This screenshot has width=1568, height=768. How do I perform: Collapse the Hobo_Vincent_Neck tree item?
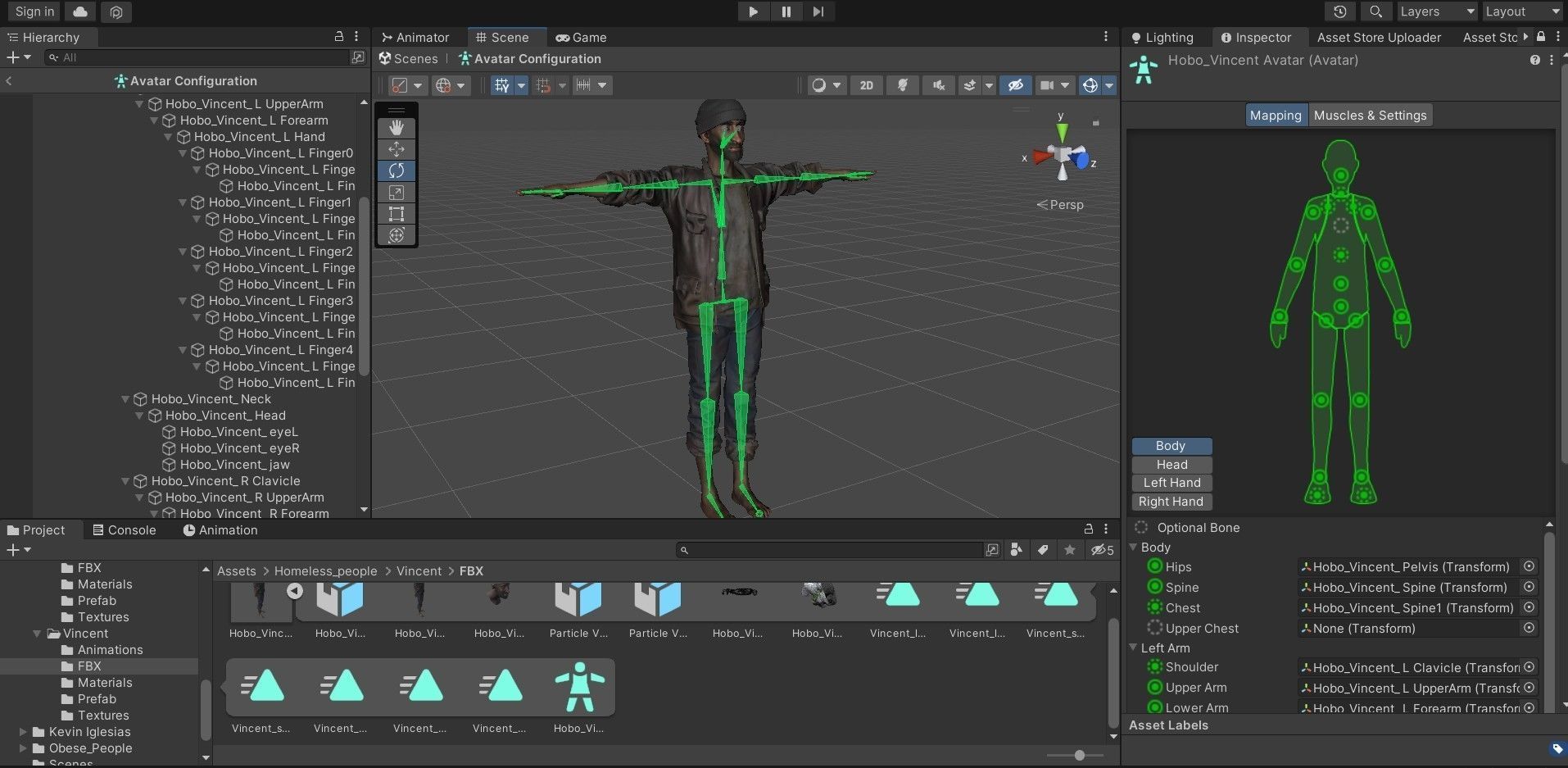click(x=125, y=399)
